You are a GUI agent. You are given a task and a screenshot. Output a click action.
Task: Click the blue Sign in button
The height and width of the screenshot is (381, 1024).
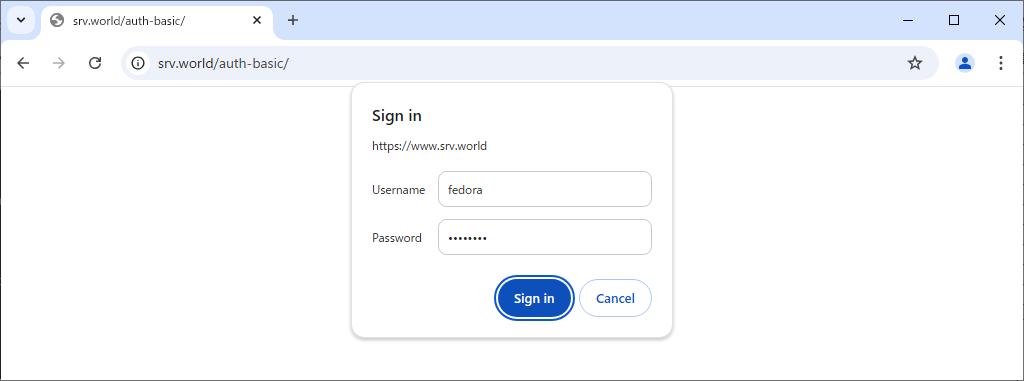pos(534,299)
